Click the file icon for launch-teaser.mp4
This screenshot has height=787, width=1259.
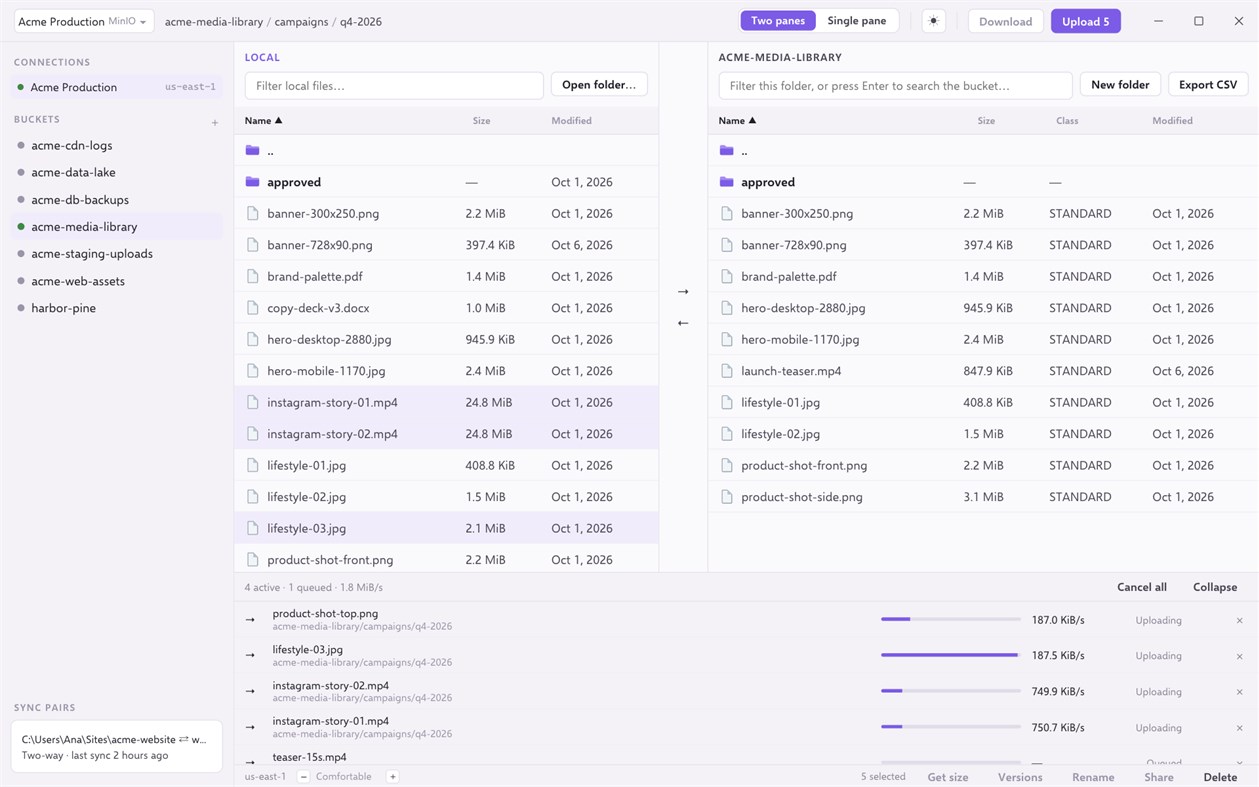726,371
